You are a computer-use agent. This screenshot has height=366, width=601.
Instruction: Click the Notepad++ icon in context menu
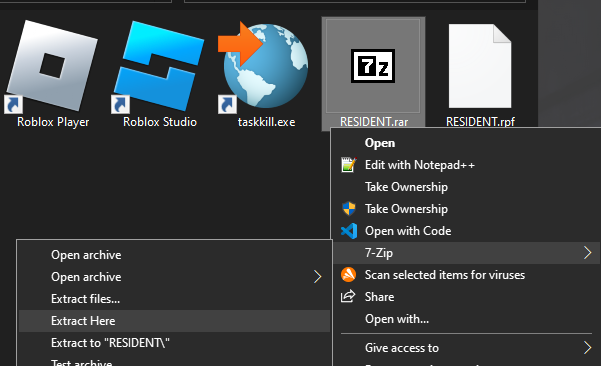click(349, 165)
